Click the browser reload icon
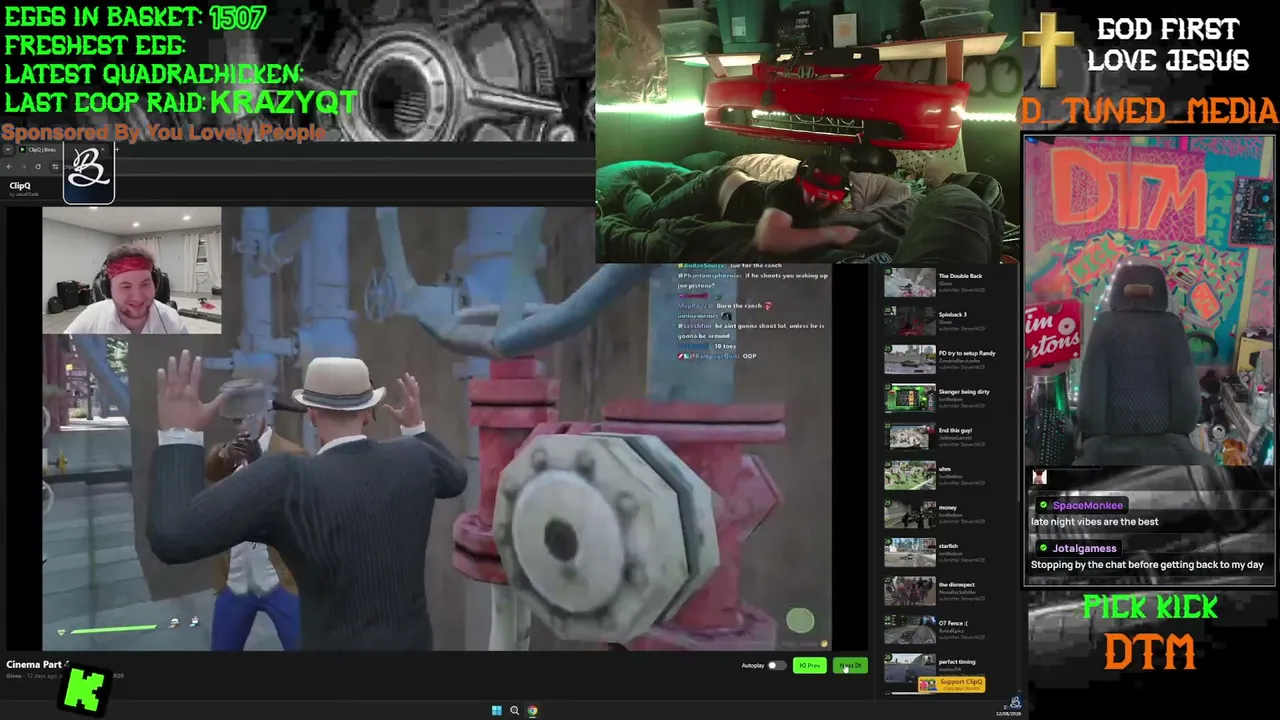1280x720 pixels. point(38,166)
